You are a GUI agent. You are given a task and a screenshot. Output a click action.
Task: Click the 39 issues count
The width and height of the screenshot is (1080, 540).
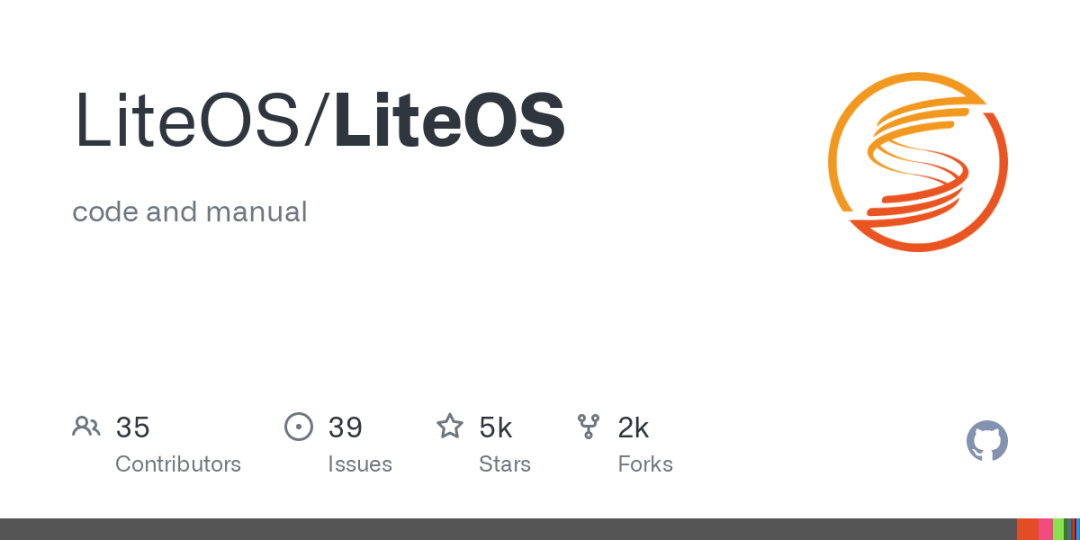[345, 427]
